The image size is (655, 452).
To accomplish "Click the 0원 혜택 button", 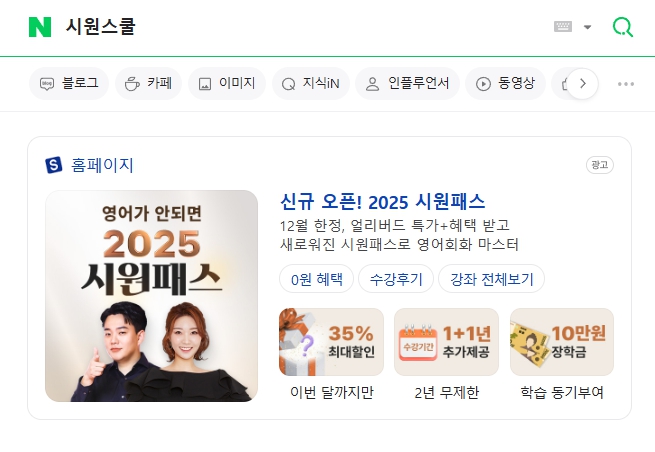I will click(317, 279).
